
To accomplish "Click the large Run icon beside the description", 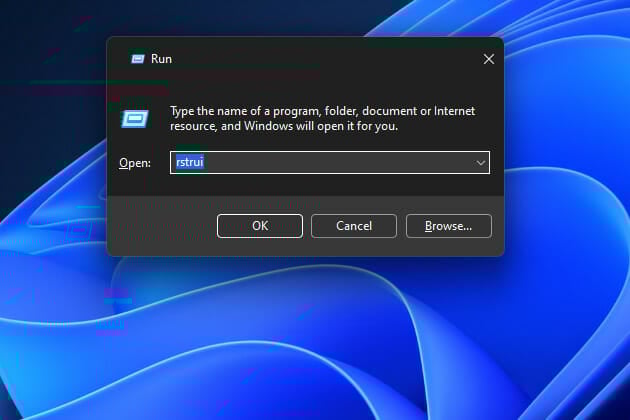I will [x=135, y=119].
